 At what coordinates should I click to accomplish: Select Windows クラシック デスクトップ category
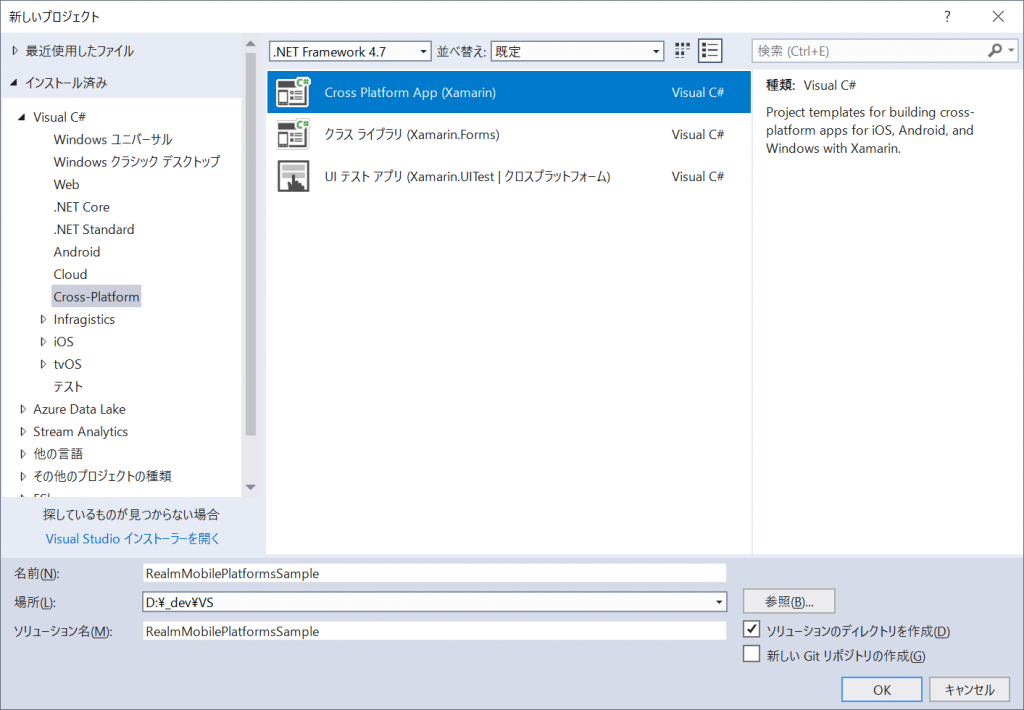tap(136, 161)
